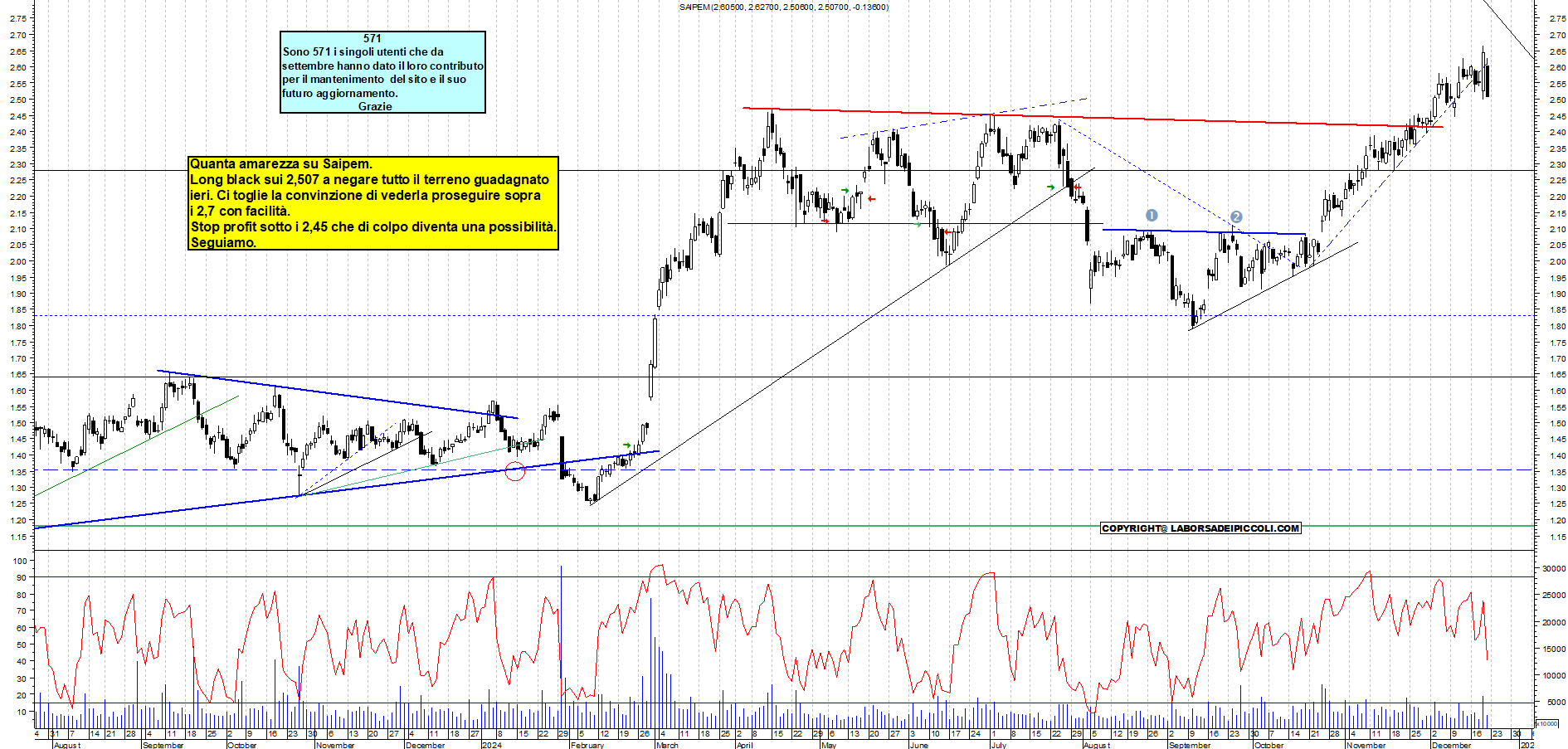Select the '20000' volume scale value
The height and width of the screenshot is (749, 1568).
coord(1554,622)
